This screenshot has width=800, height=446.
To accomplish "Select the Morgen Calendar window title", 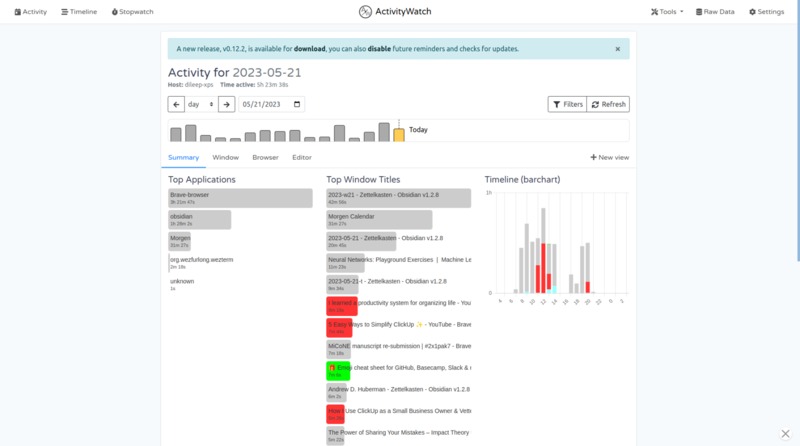I will (379, 219).
